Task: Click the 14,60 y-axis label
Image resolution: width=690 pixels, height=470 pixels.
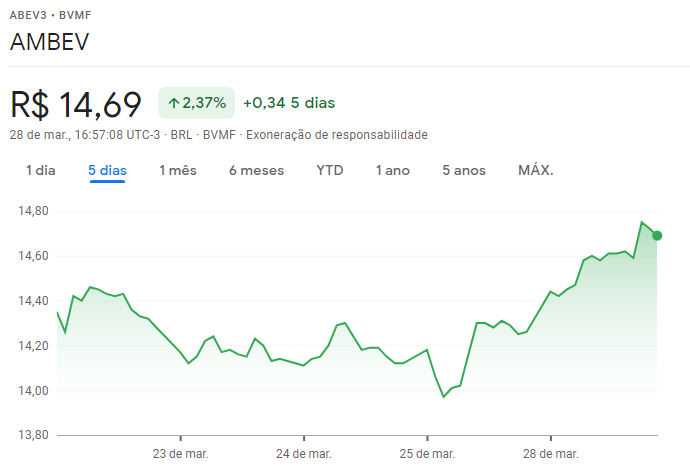Action: click(x=33, y=256)
